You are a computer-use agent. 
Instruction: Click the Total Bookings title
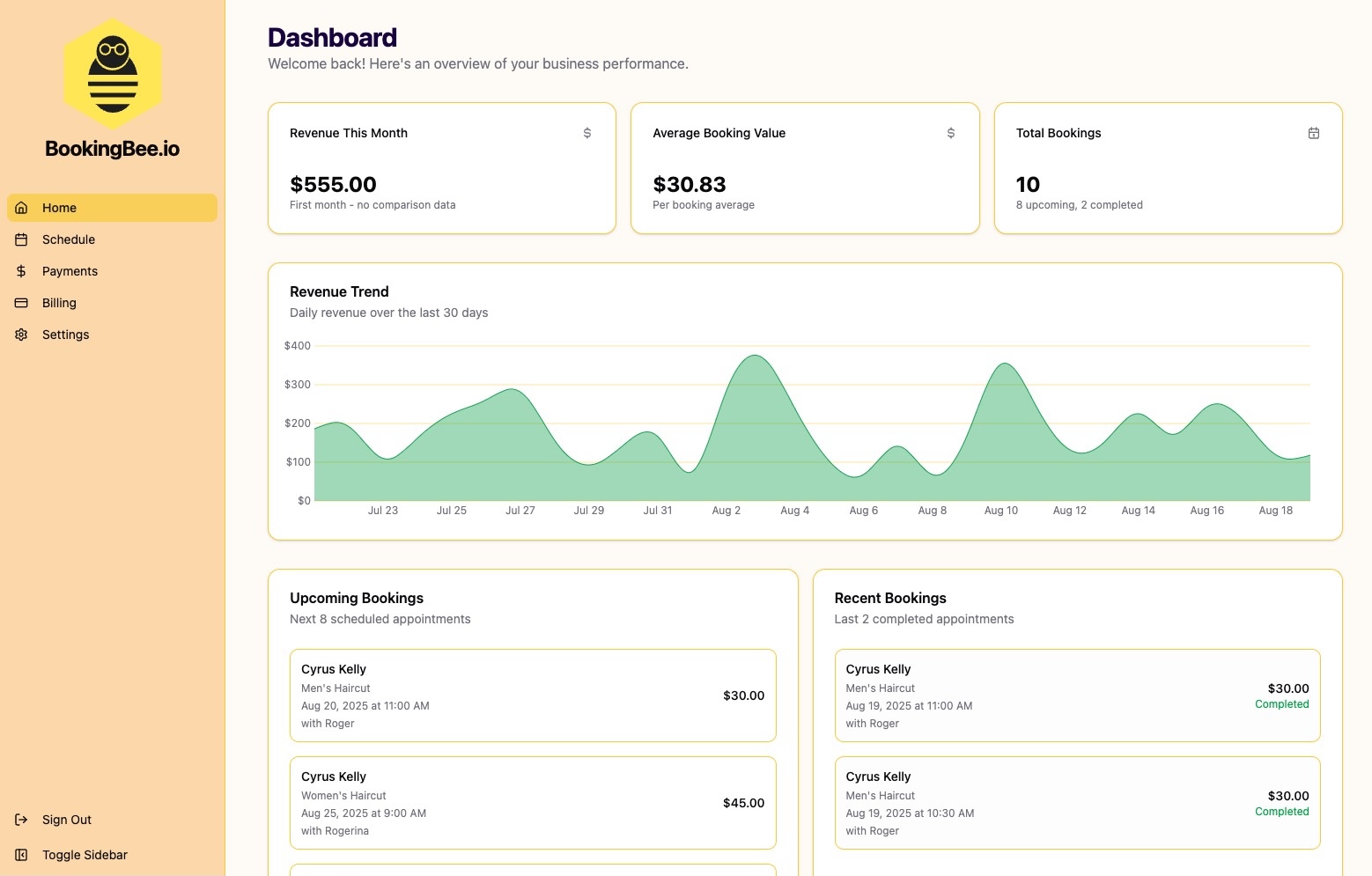tap(1059, 133)
